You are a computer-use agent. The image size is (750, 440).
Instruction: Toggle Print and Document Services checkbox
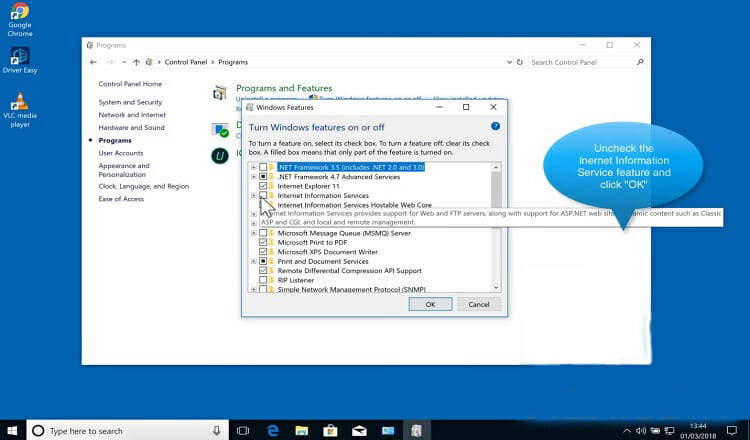click(263, 261)
